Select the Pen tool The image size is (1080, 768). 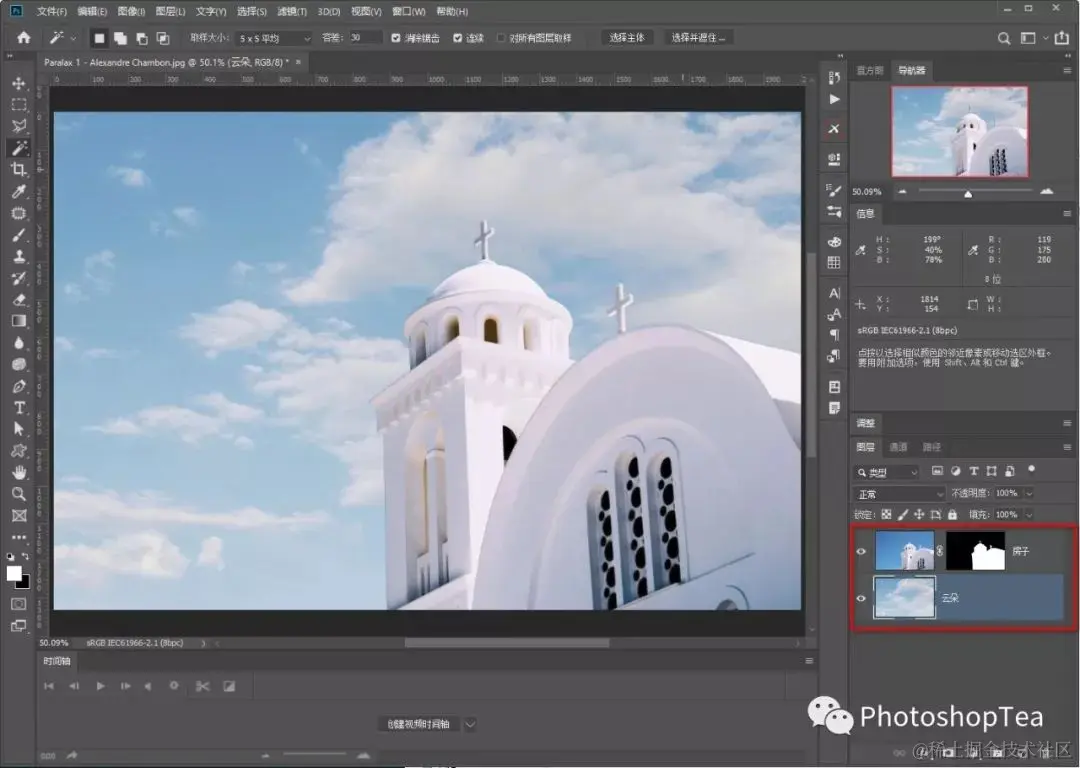[19, 386]
